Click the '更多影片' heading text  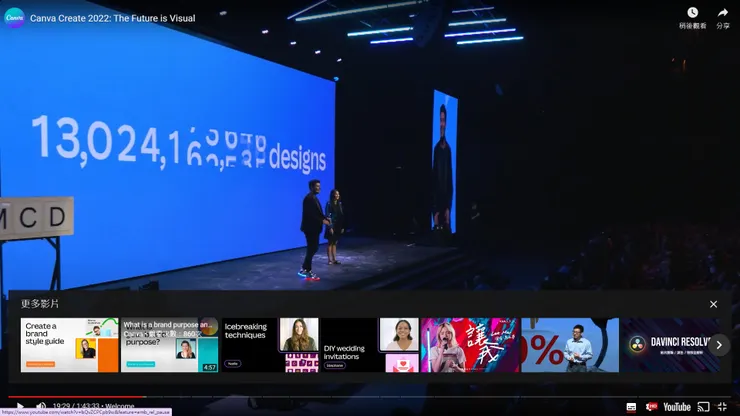(40, 304)
